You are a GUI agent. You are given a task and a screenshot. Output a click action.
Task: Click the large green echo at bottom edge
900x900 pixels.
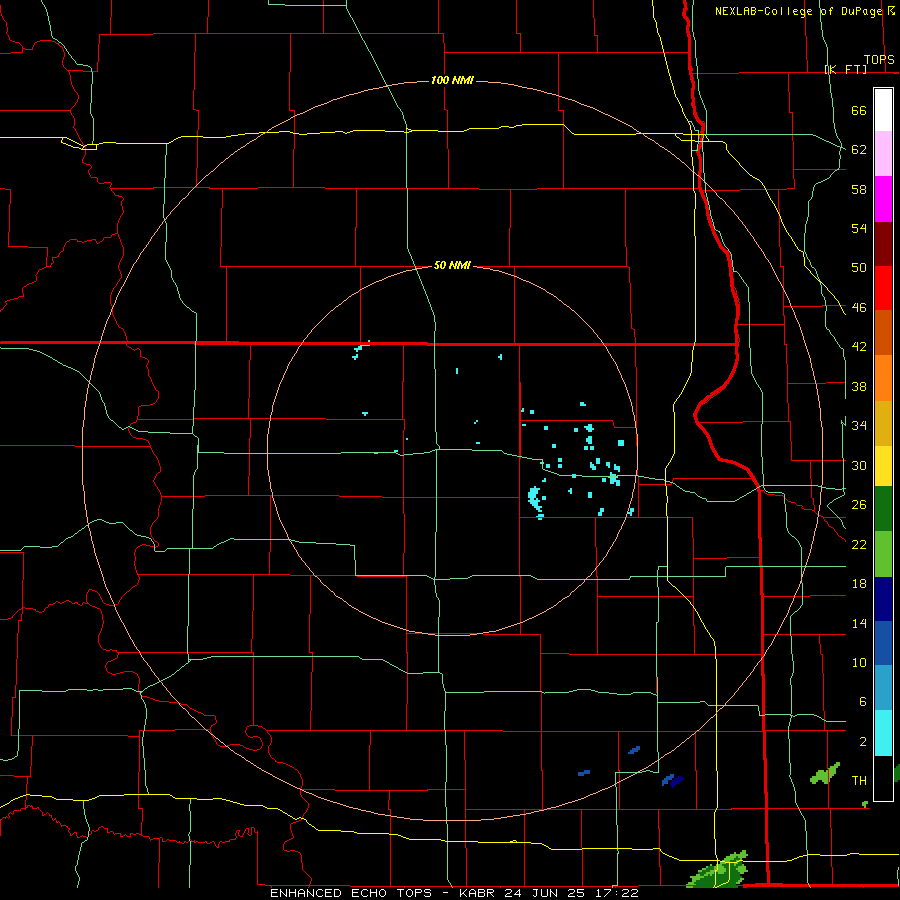pos(719,870)
